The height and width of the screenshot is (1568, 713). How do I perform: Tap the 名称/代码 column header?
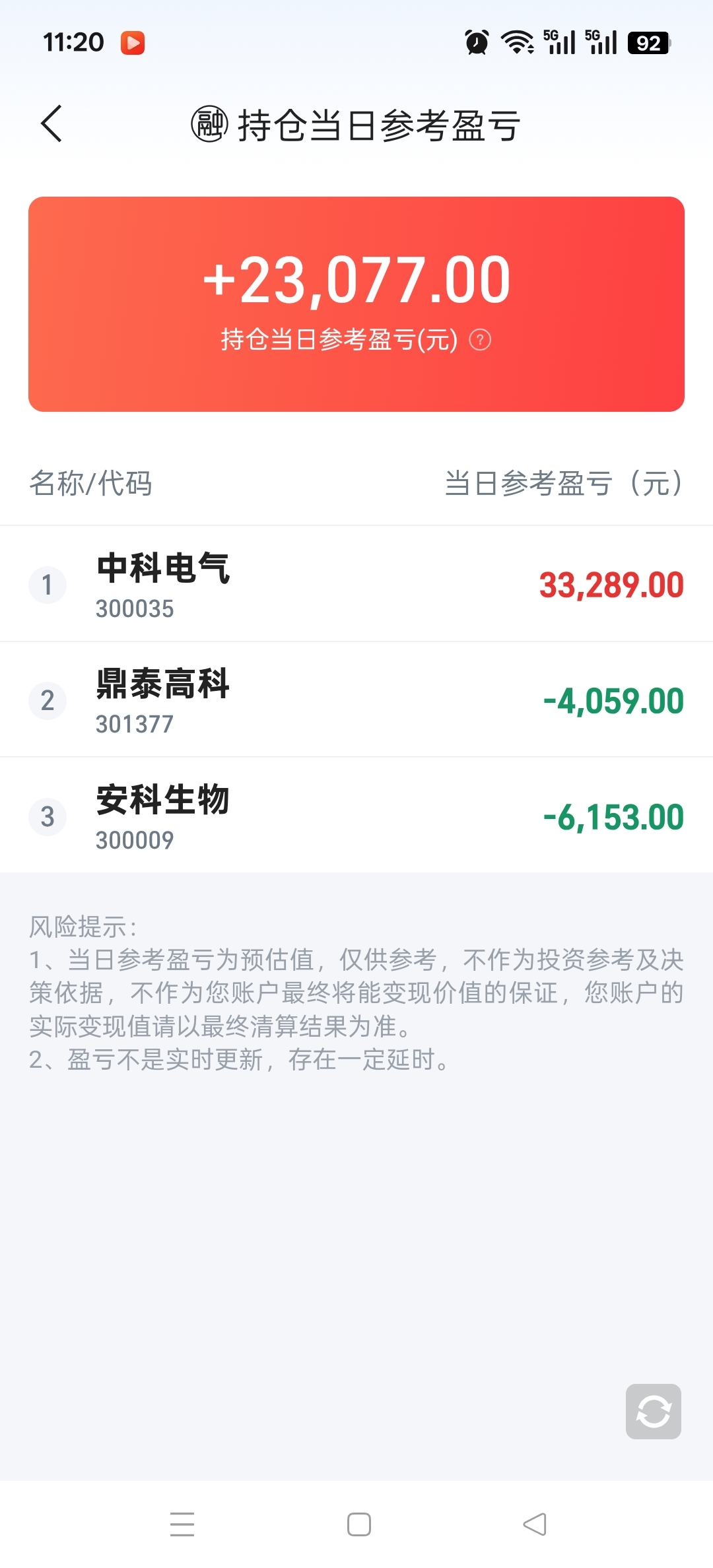point(91,483)
